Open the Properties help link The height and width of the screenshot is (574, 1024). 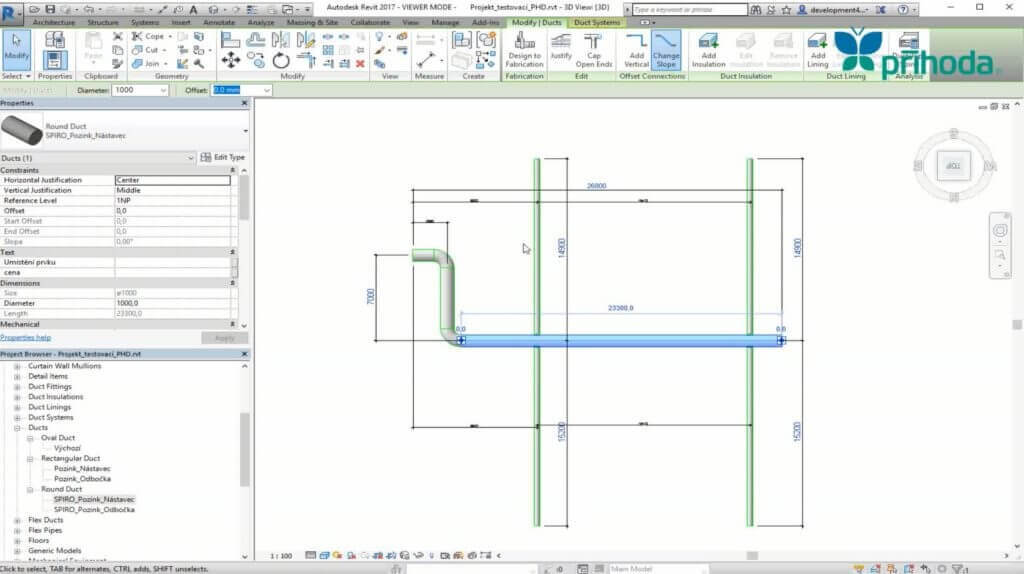point(25,337)
